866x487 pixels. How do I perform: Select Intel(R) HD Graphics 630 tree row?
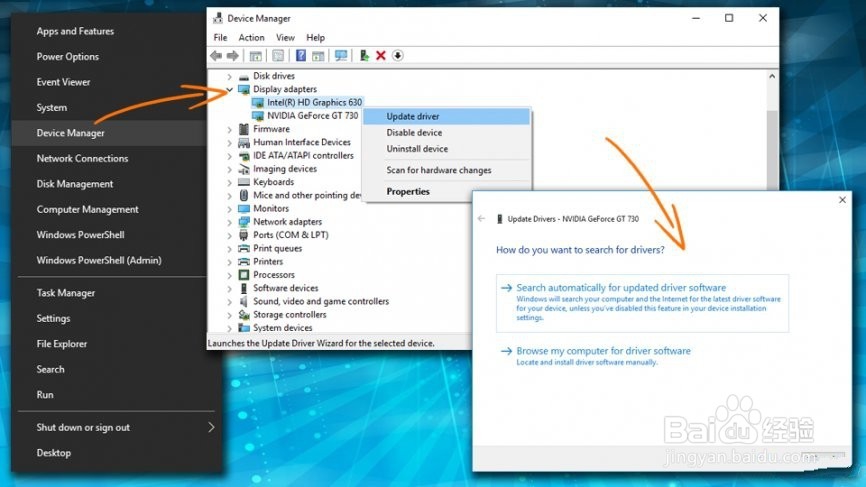[307, 103]
